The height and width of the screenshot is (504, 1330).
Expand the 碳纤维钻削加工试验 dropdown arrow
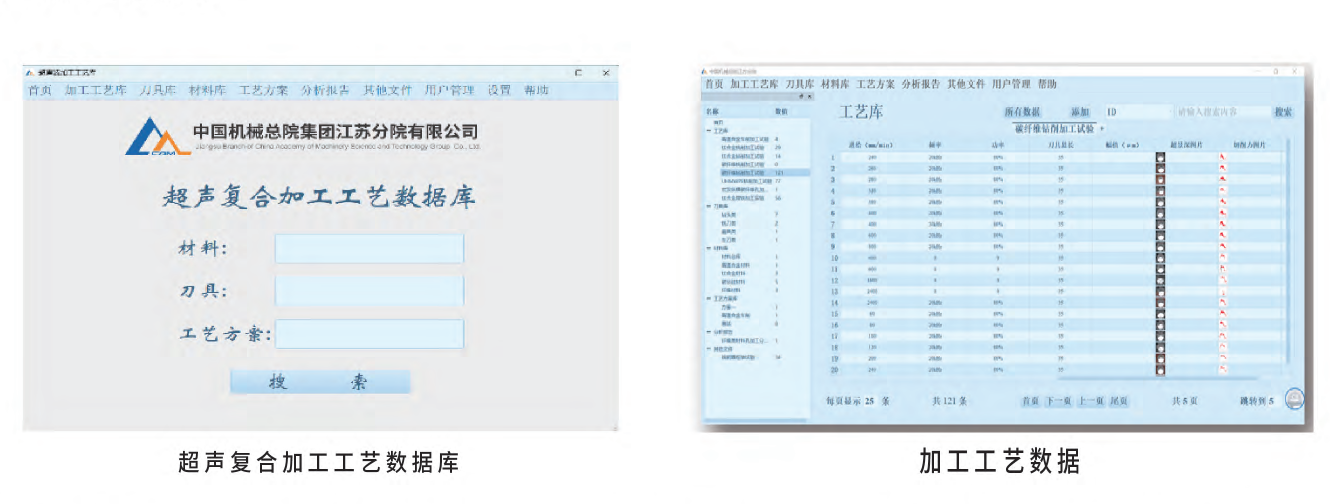click(x=1102, y=129)
